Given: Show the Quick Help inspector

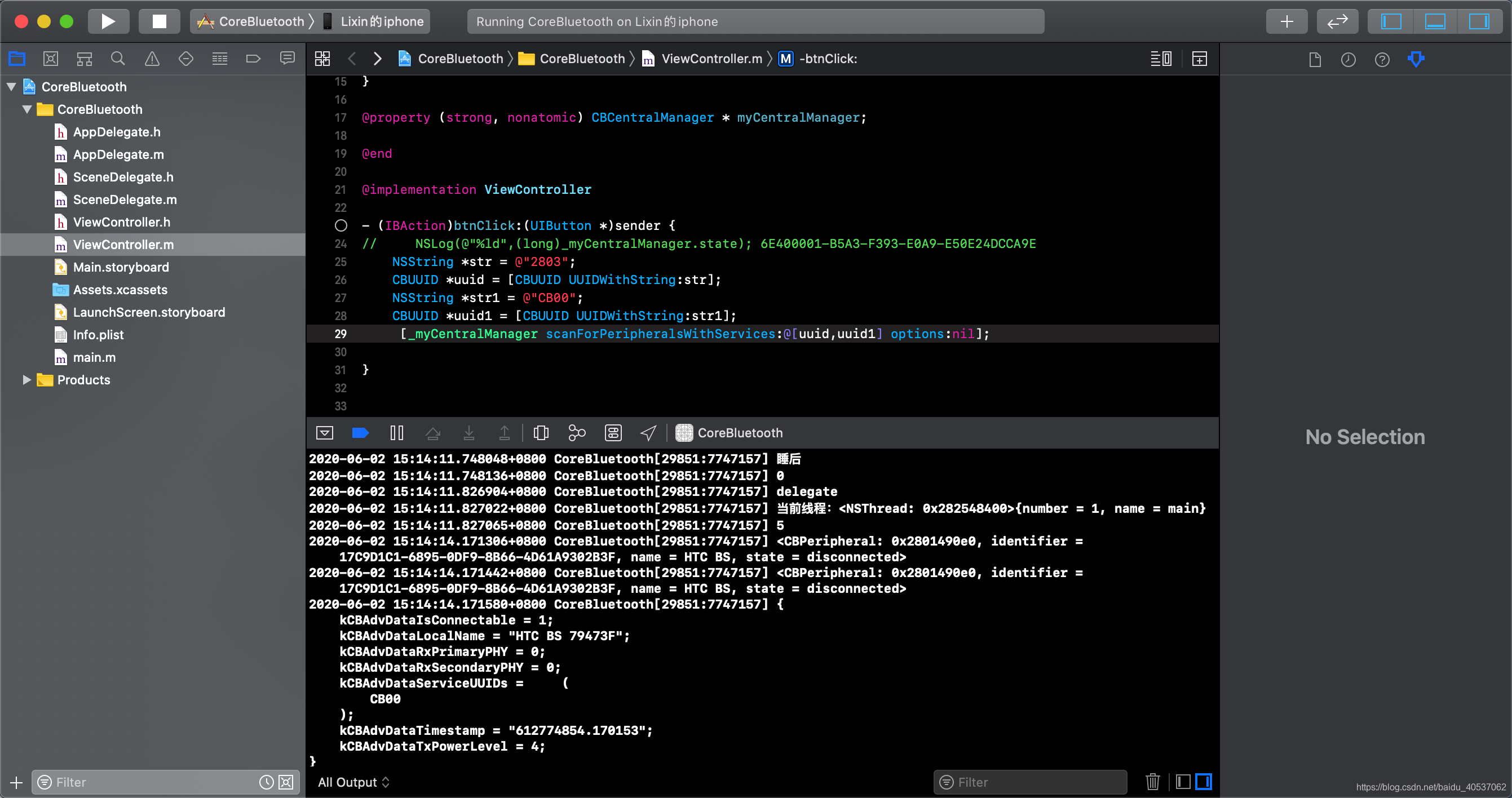Looking at the screenshot, I should point(1382,60).
